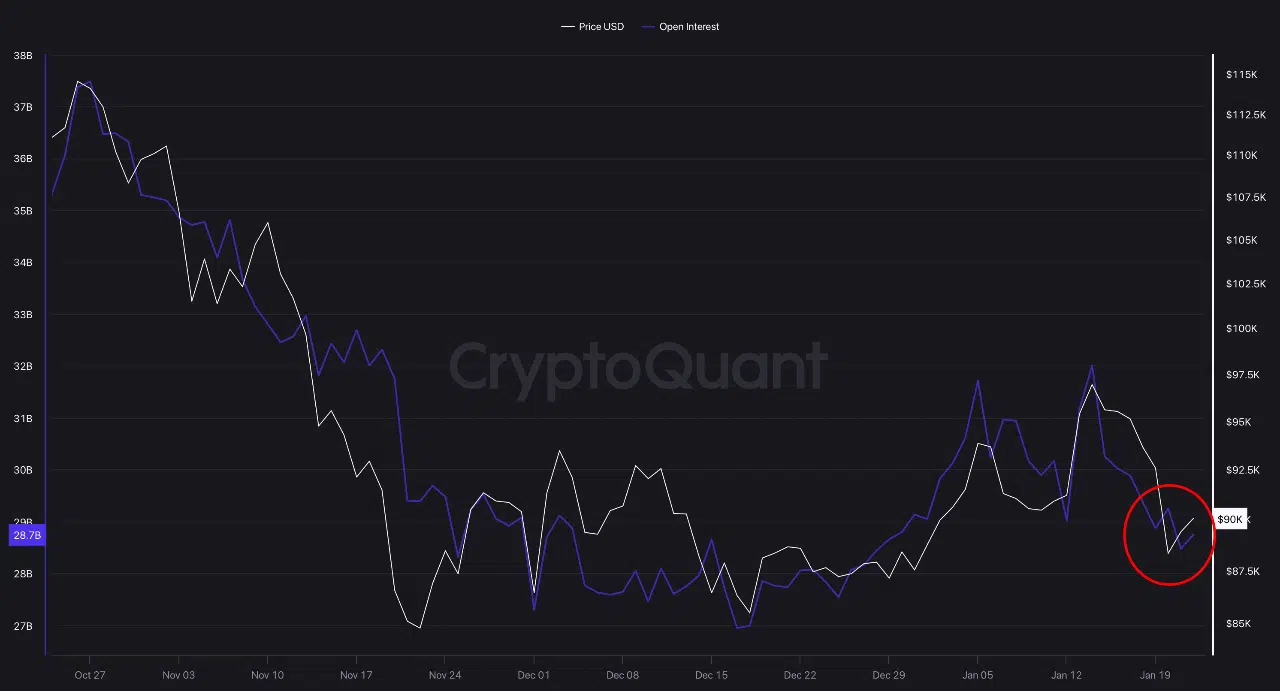Click the 28.7B current value tag

[x=26, y=536]
